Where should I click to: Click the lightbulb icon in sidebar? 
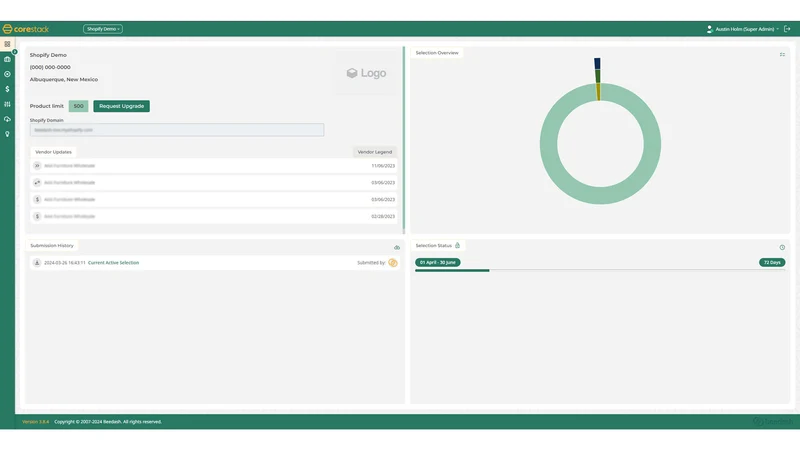click(7, 134)
